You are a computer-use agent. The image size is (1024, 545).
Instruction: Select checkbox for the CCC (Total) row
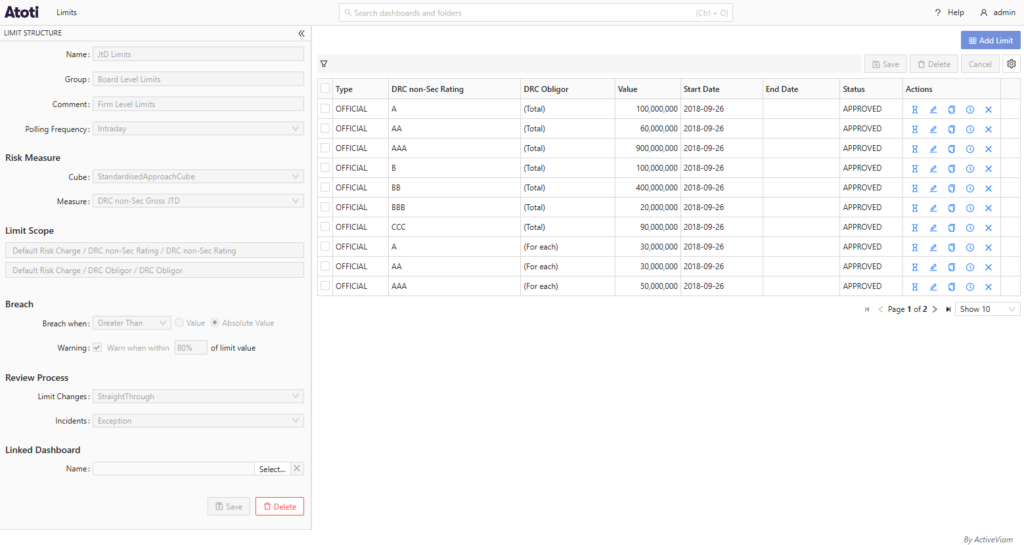(325, 226)
